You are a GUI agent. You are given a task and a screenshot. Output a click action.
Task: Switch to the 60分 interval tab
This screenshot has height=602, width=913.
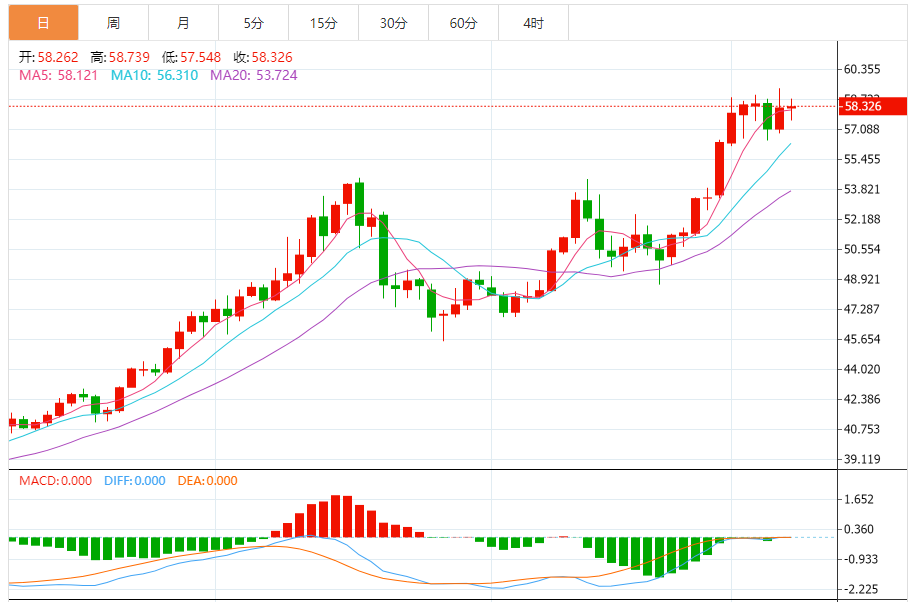coord(463,22)
